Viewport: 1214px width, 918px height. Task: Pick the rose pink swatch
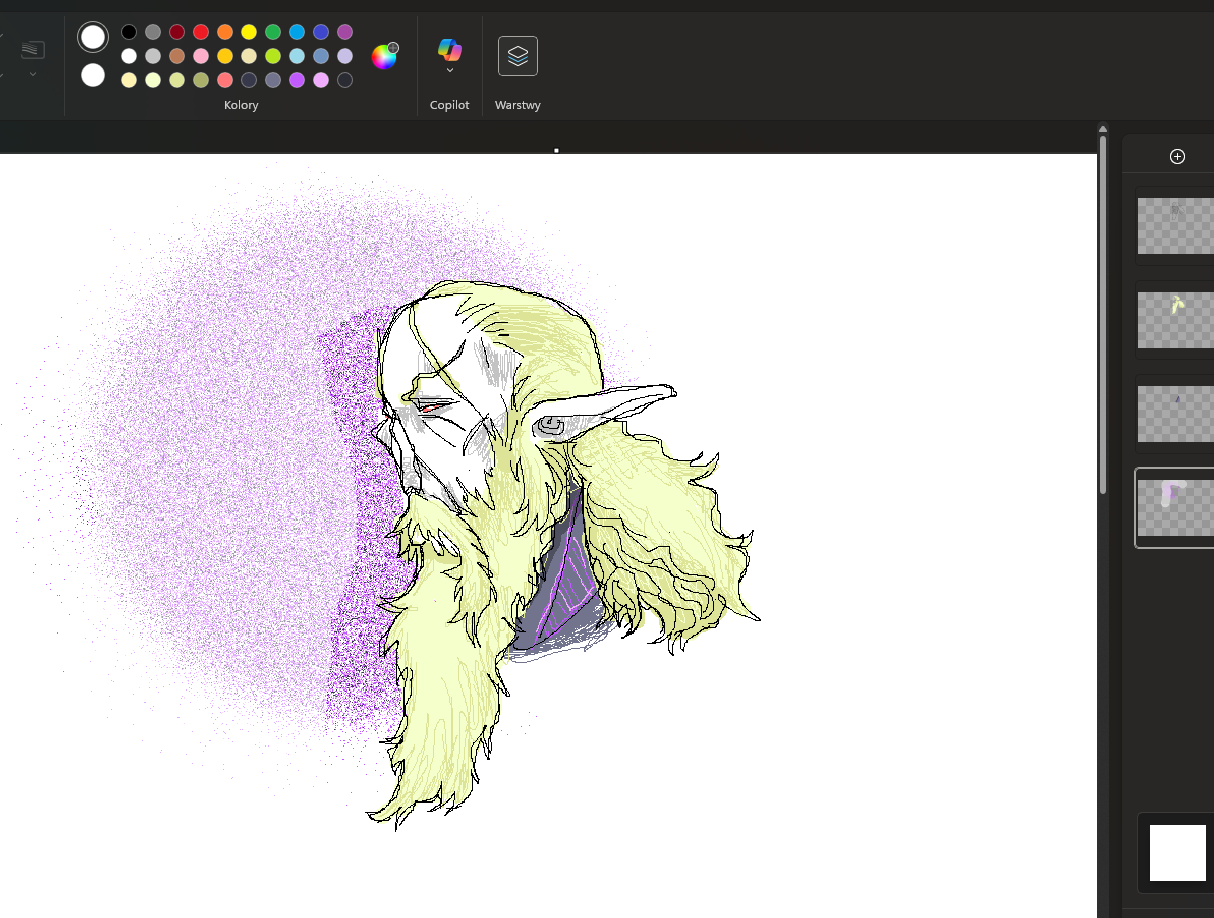coord(201,56)
